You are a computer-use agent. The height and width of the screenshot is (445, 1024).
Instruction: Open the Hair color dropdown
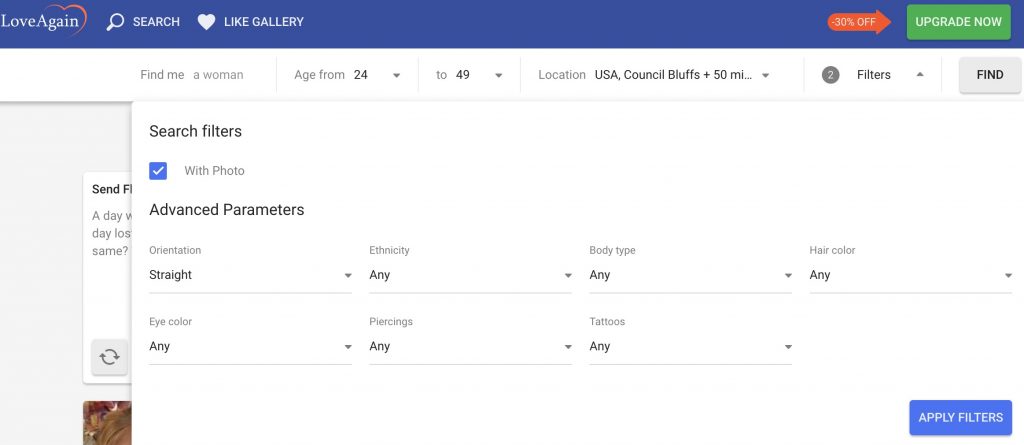coord(910,275)
